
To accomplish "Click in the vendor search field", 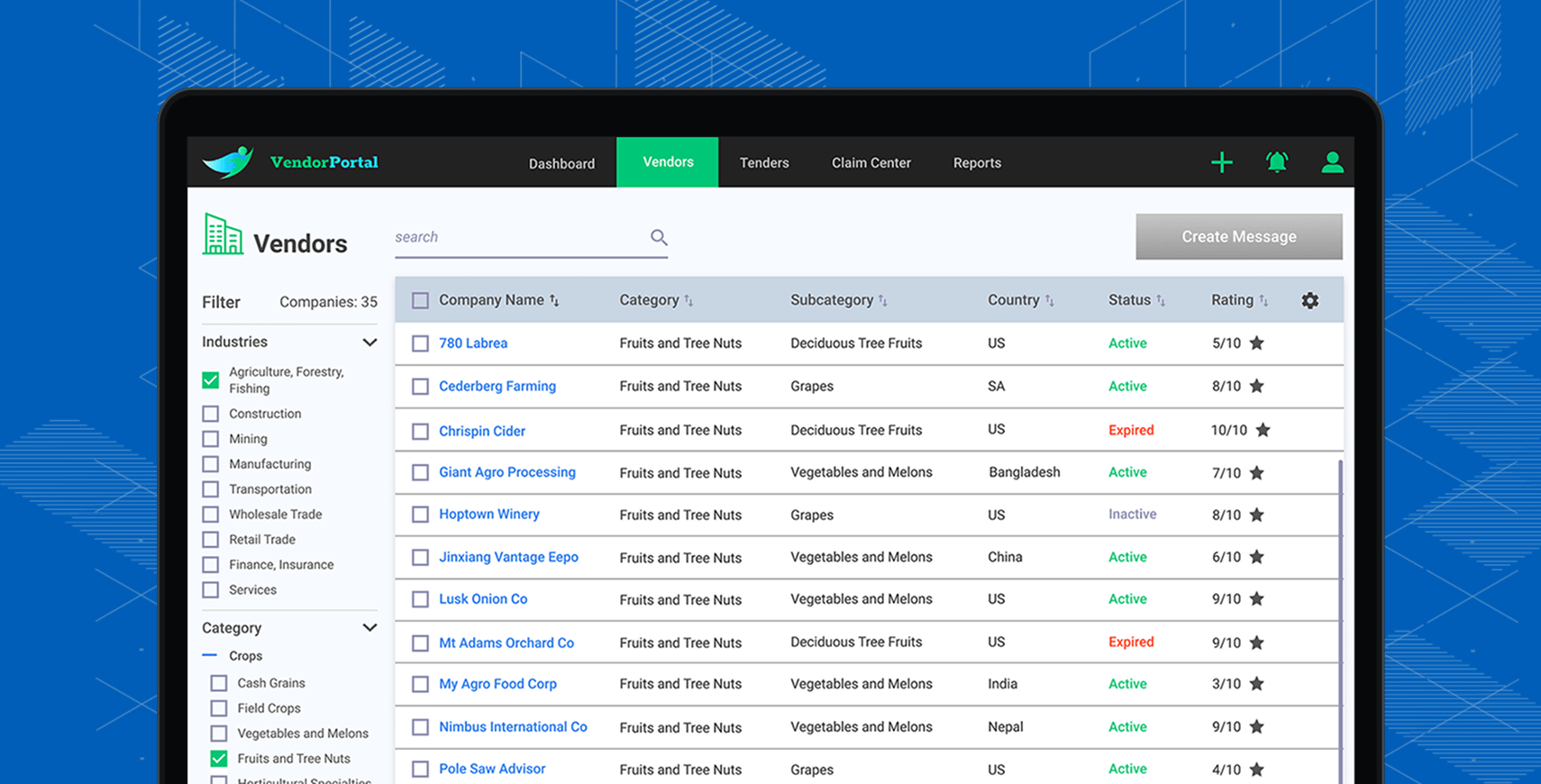I will pyautogui.click(x=518, y=237).
